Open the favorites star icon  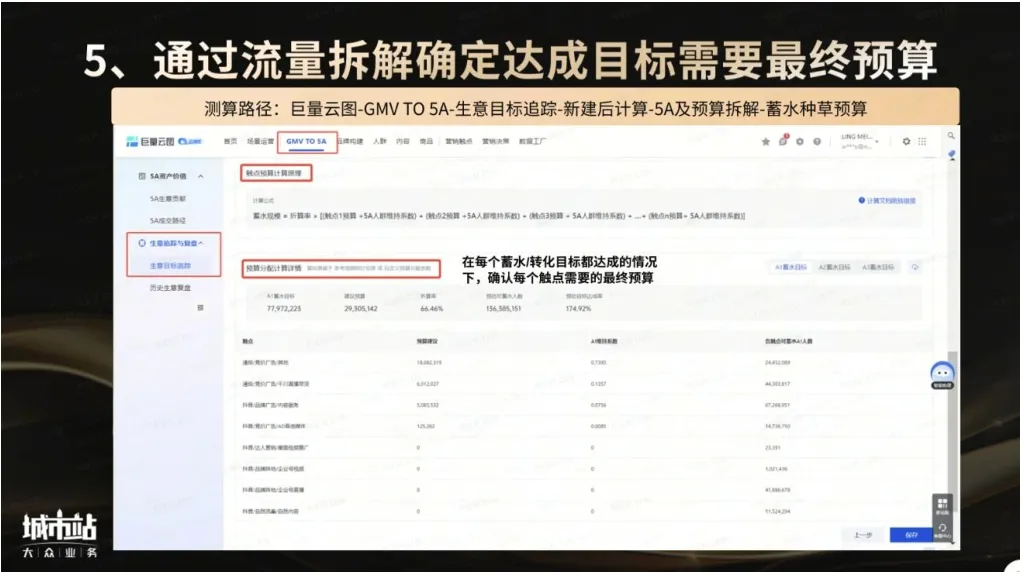(765, 142)
